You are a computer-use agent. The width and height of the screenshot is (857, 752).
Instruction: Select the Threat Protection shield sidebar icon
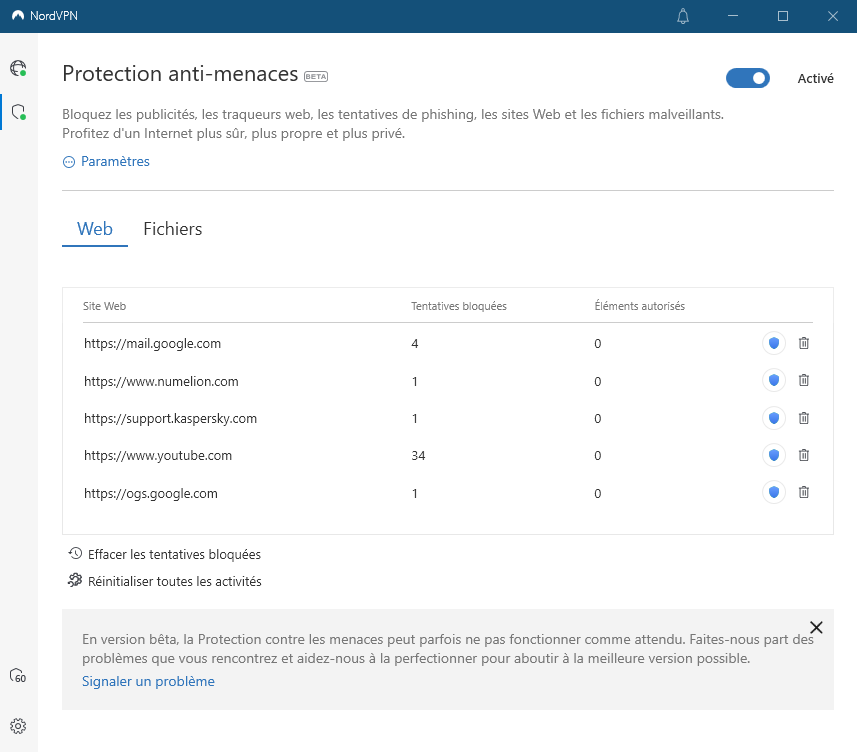(x=18, y=112)
